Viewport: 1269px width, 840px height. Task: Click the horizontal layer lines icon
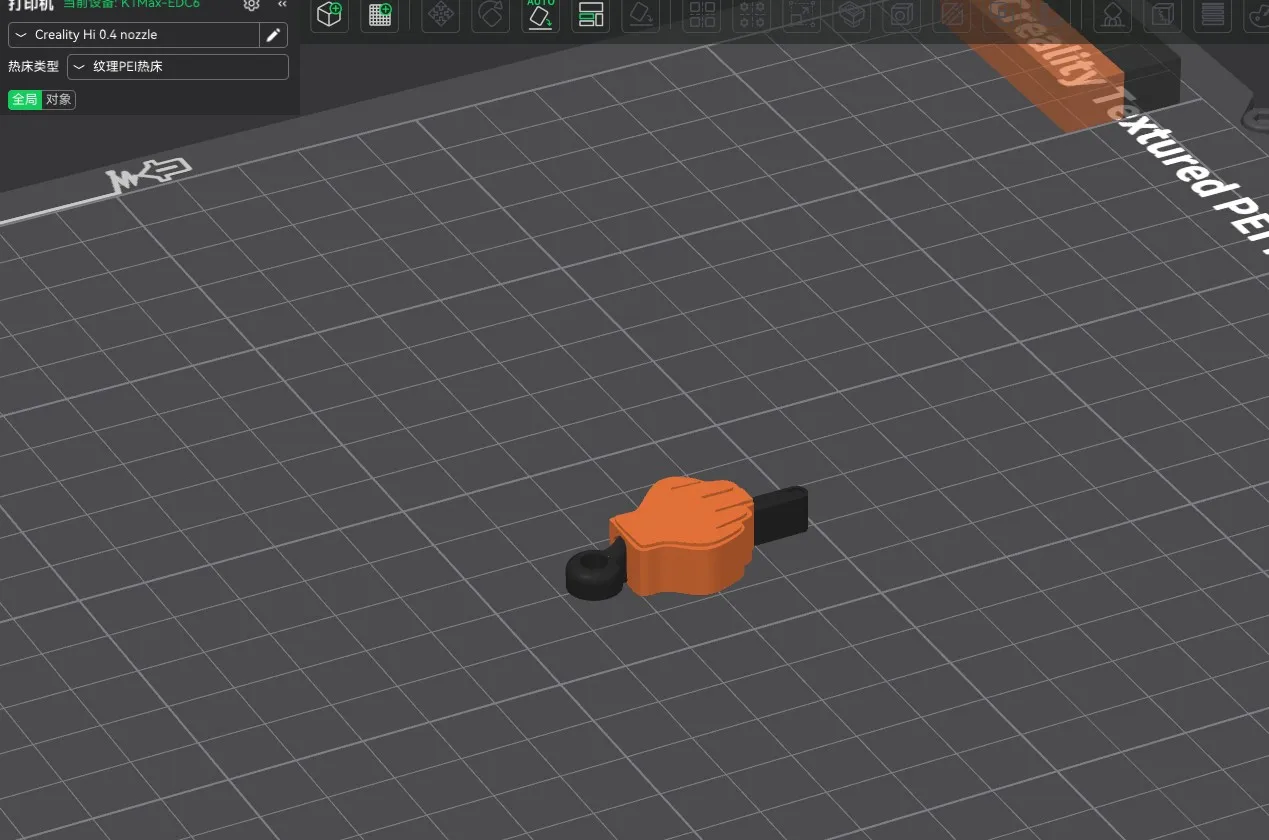[x=1213, y=14]
